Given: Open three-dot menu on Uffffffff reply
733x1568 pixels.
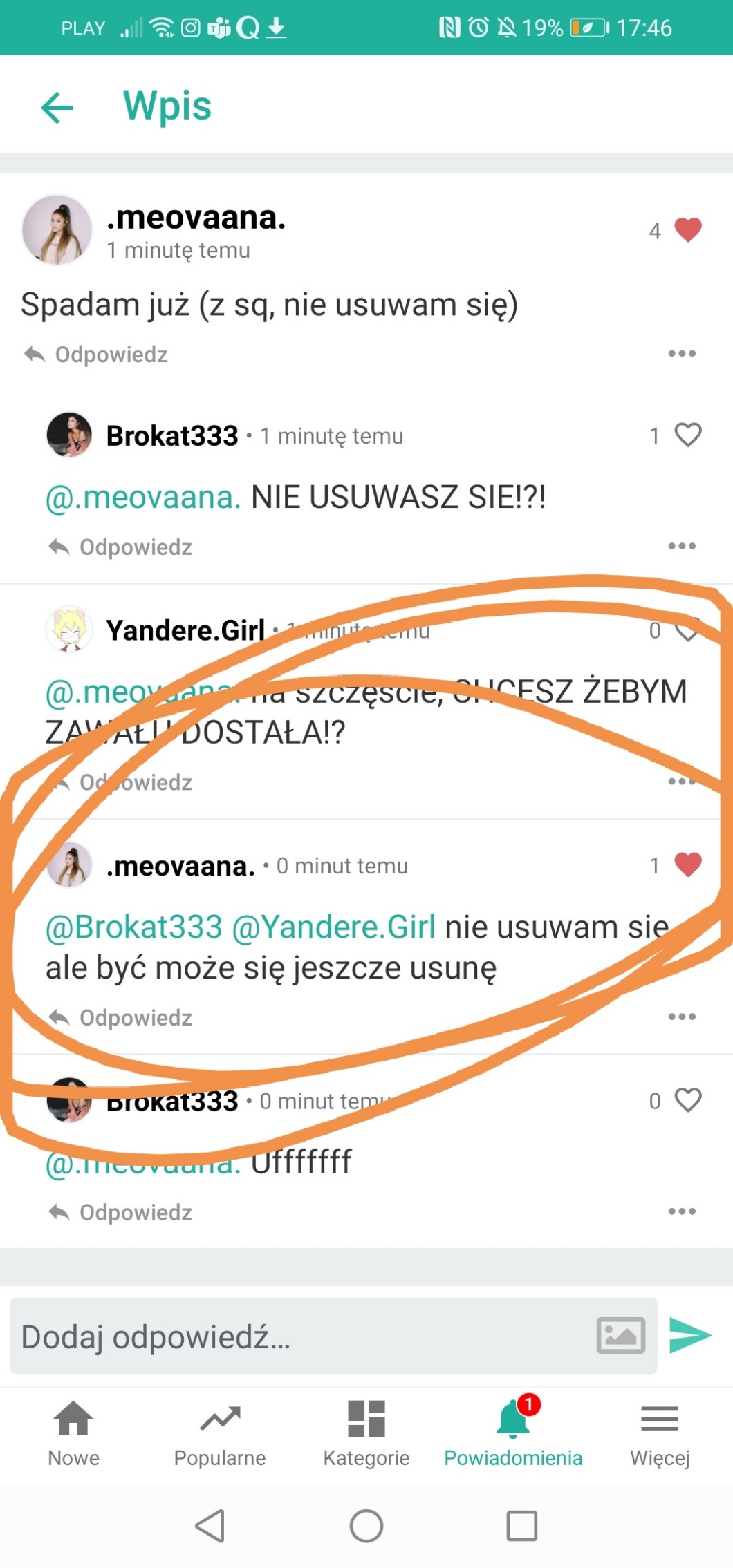Looking at the screenshot, I should (x=682, y=1211).
